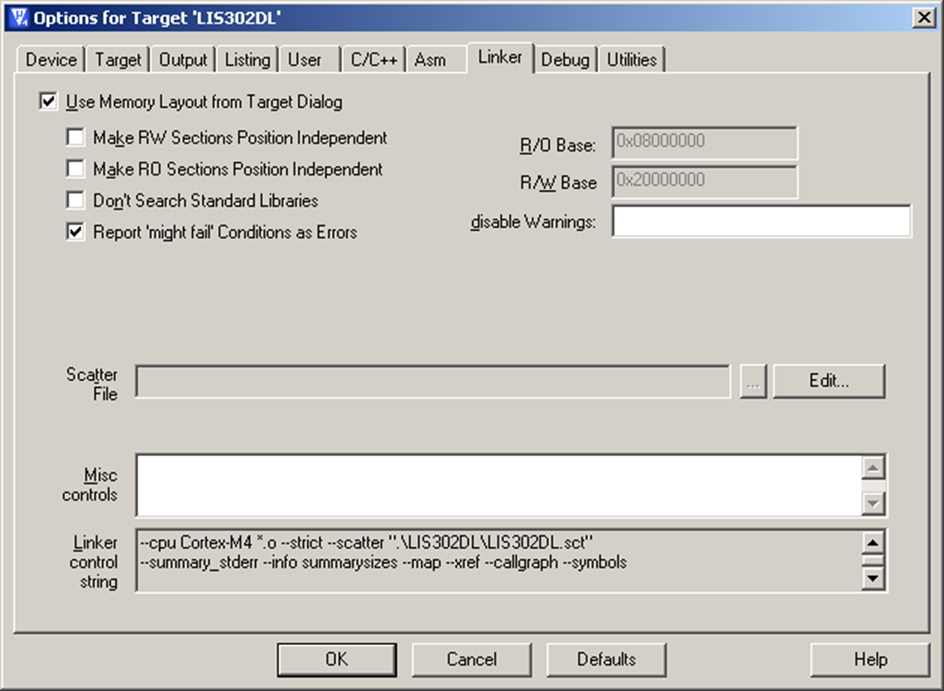944x691 pixels.
Task: Switch to the C/C++ tab
Action: click(x=374, y=60)
